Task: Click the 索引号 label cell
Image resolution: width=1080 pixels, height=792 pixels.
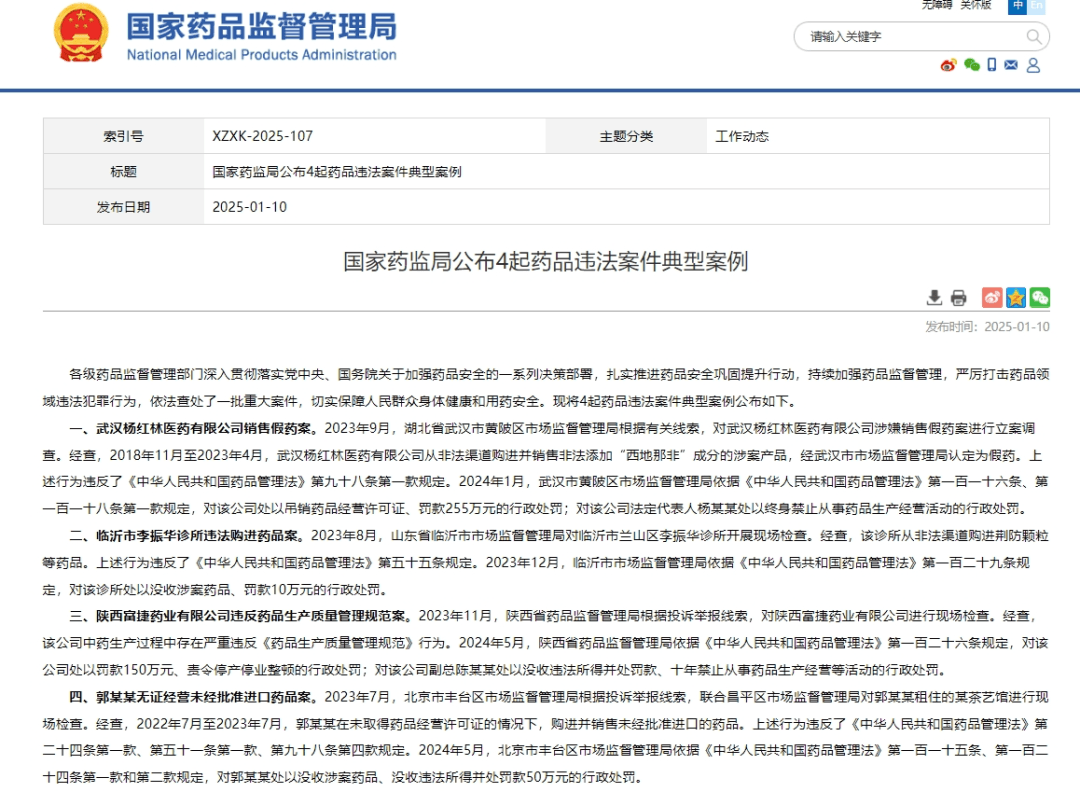Action: (x=123, y=136)
